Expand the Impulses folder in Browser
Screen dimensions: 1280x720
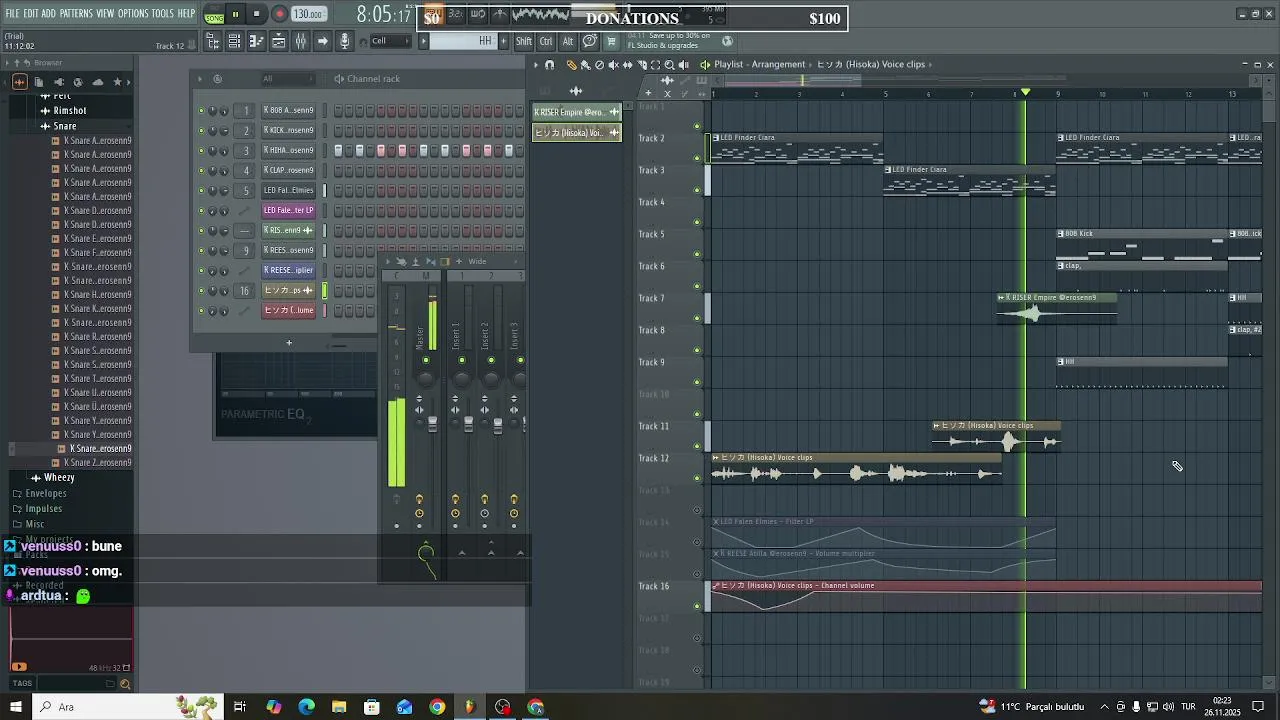coord(37,509)
